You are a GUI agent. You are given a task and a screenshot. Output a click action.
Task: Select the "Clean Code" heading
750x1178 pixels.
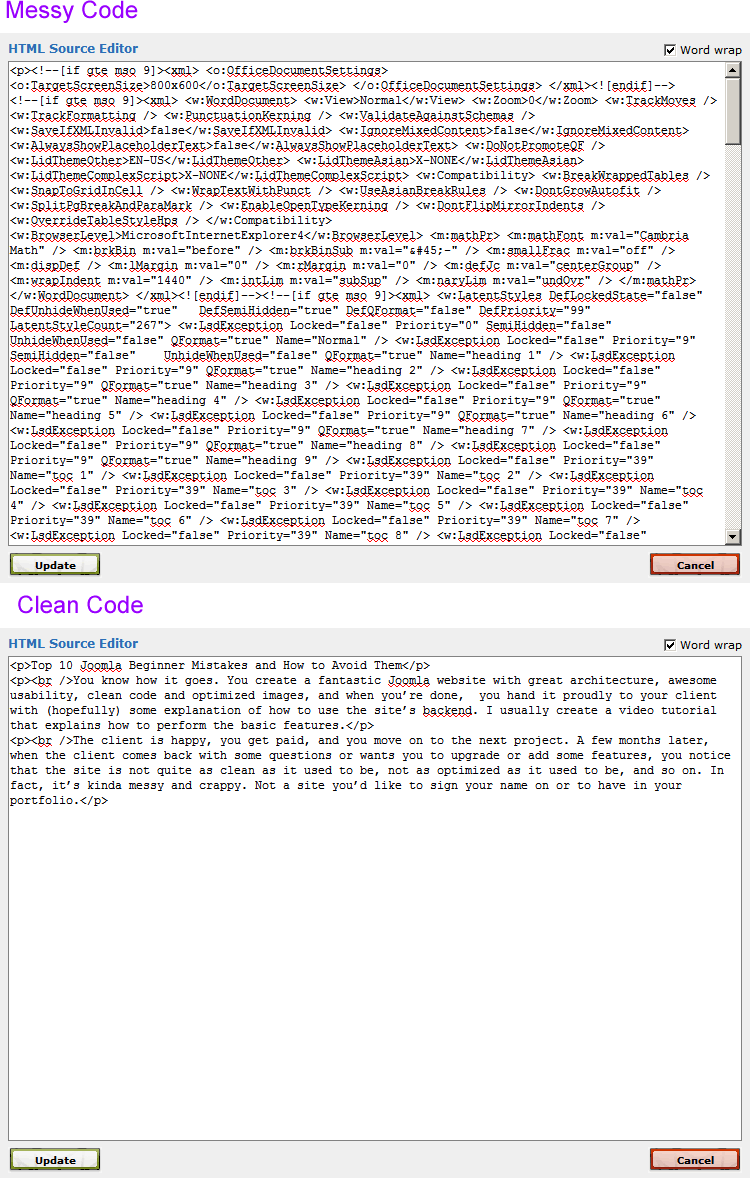[x=80, y=605]
